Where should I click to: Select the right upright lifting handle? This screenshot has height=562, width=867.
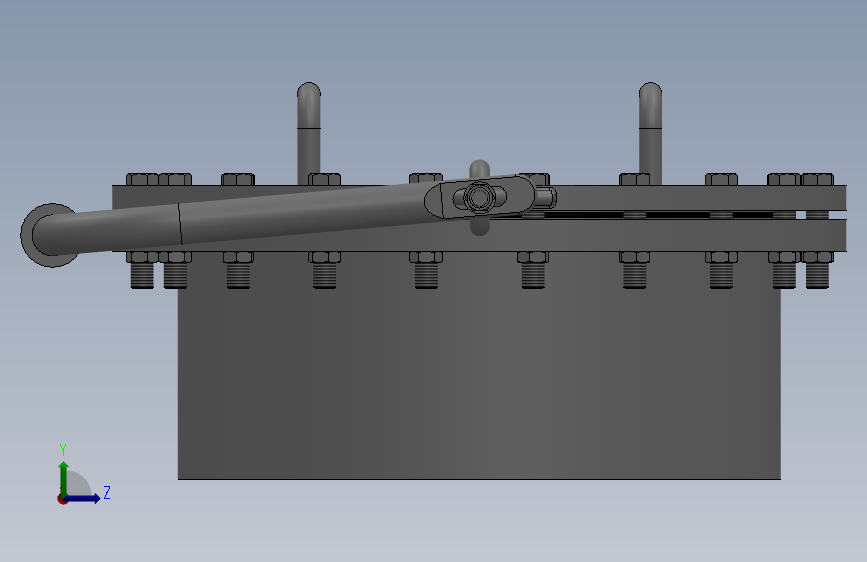pos(650,133)
